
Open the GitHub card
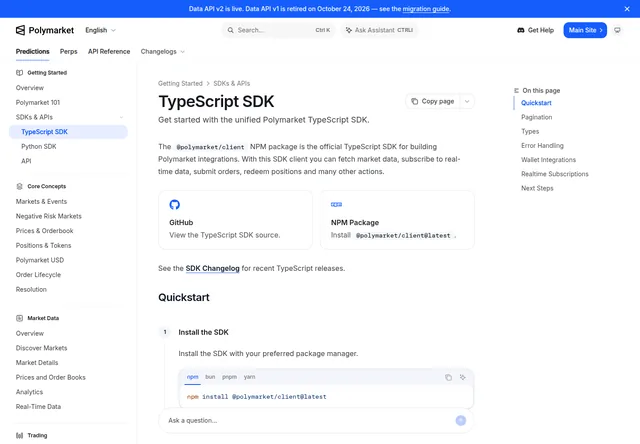236,220
